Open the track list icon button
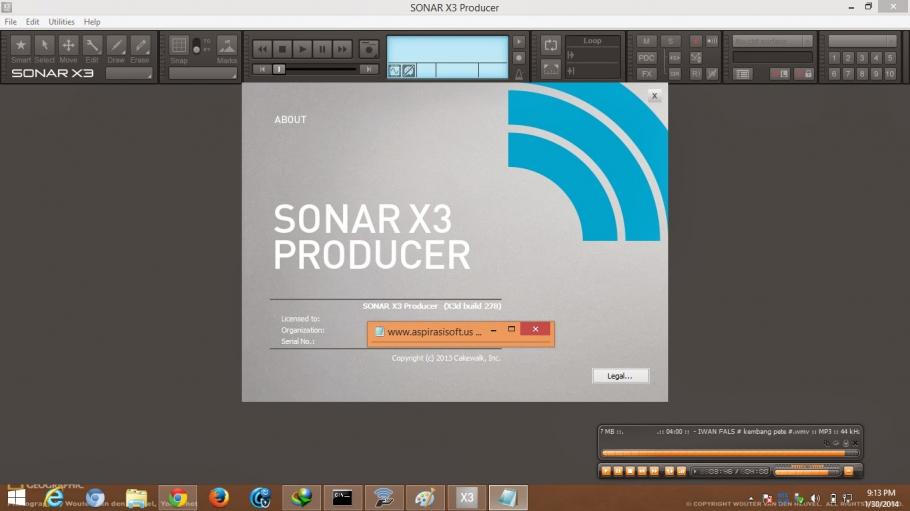This screenshot has width=910, height=511. tap(742, 74)
